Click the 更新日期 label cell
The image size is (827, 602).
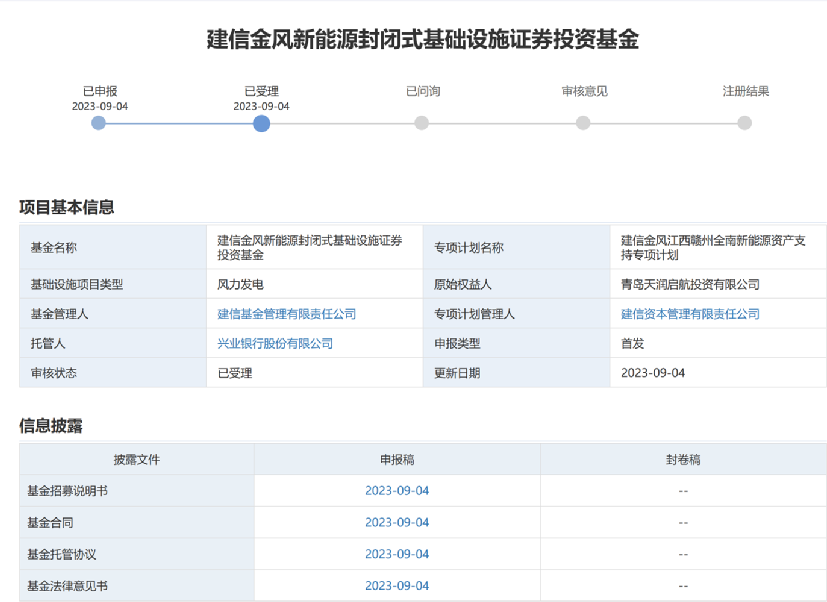point(516,373)
